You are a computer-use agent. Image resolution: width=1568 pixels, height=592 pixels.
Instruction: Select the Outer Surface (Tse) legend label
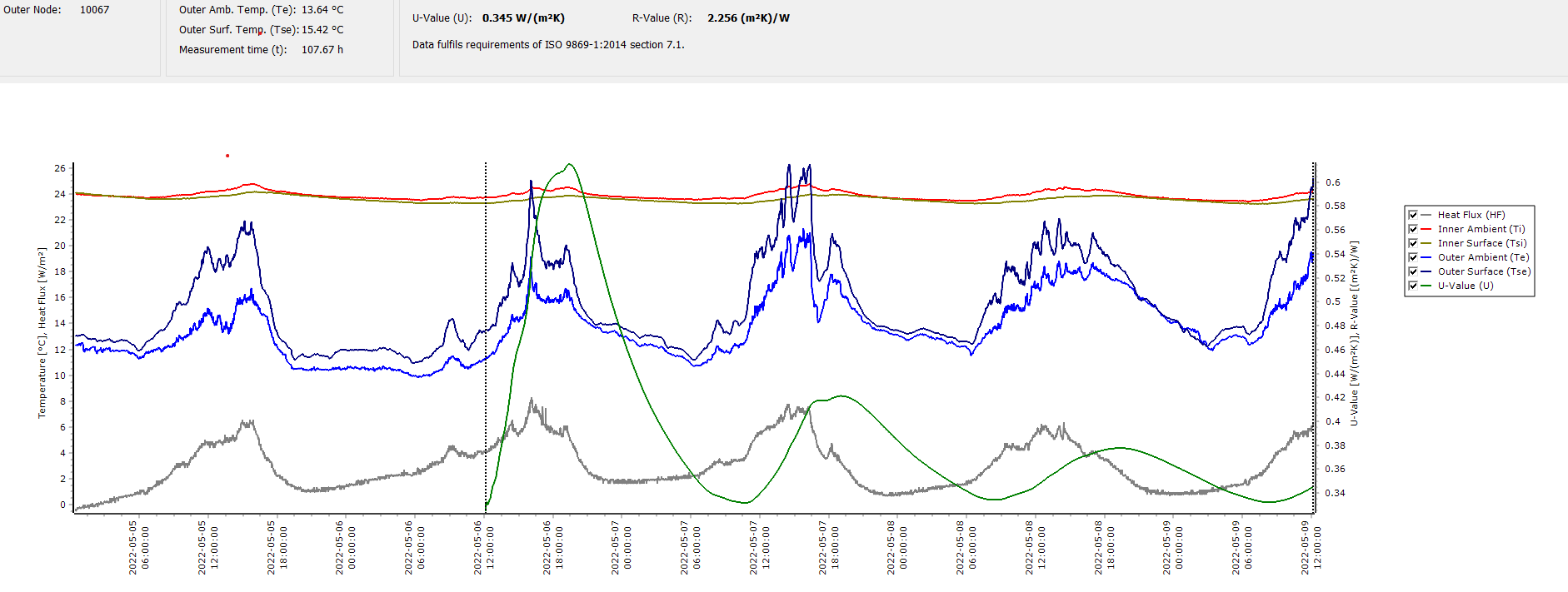[x=1484, y=271]
